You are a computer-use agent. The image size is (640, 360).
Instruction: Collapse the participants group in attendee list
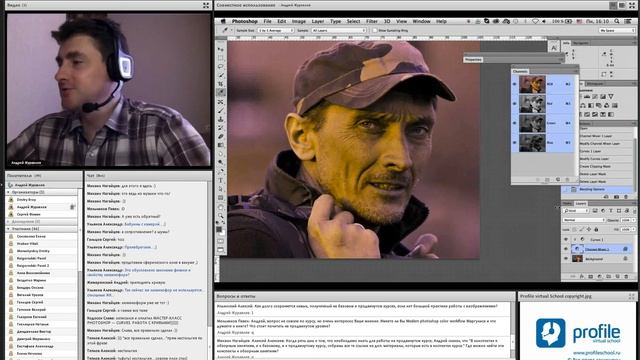pos(9,229)
